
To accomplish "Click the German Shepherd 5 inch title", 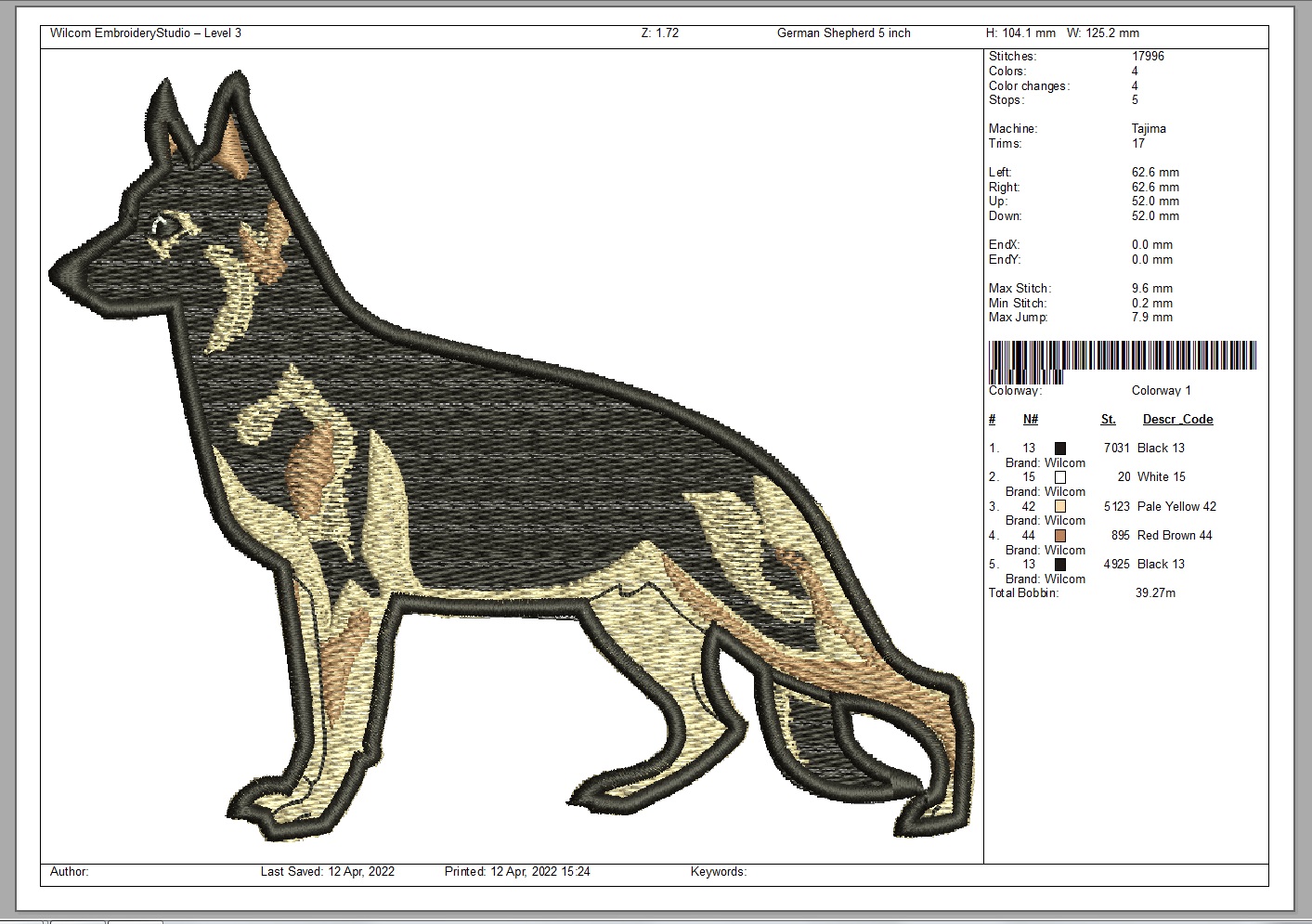I will click(x=843, y=33).
